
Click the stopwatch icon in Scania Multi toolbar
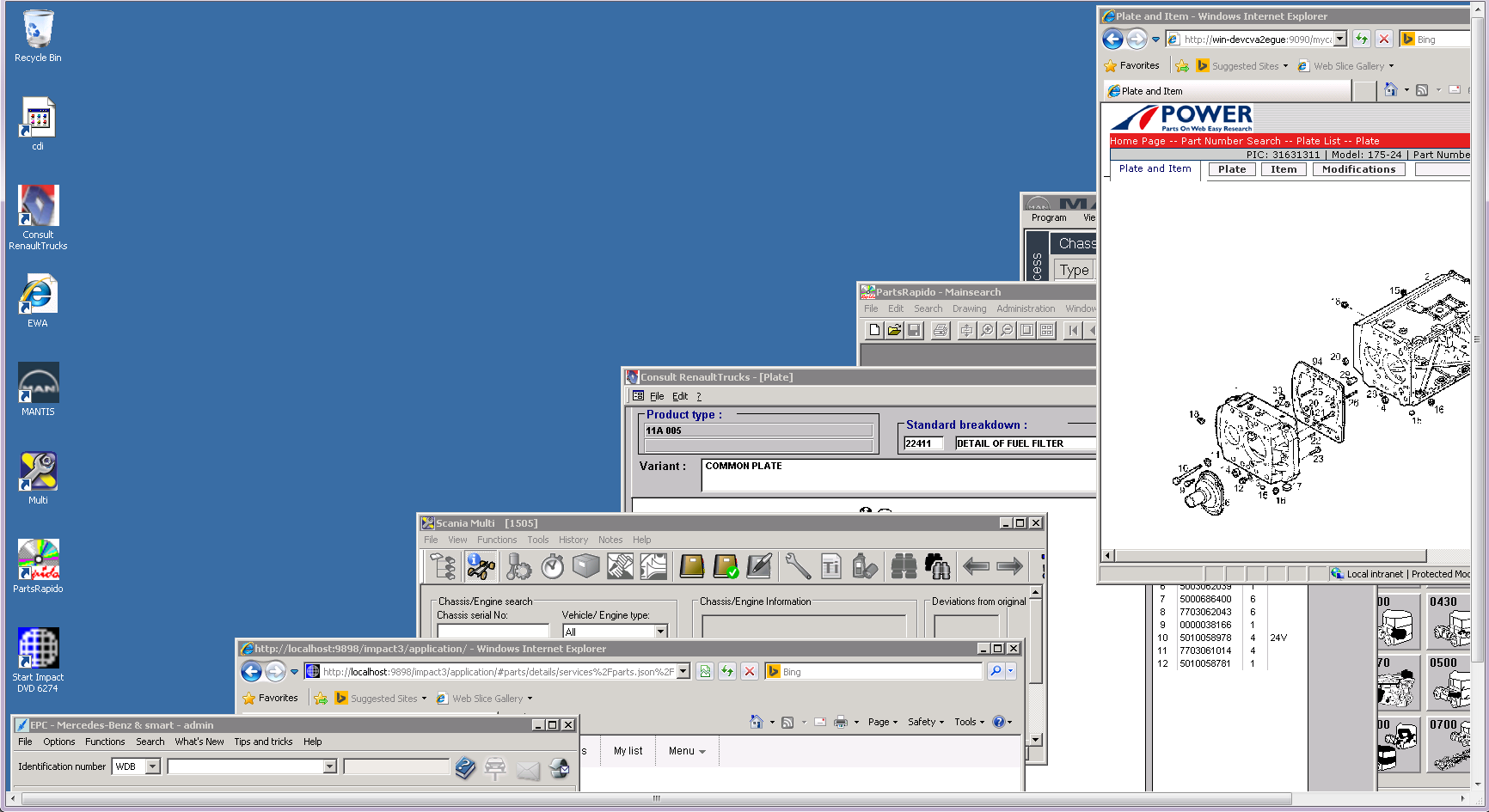[x=553, y=566]
